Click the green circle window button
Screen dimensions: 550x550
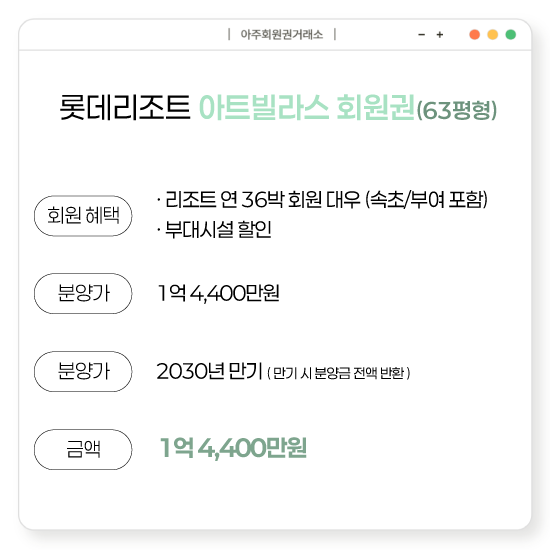pyautogui.click(x=511, y=34)
